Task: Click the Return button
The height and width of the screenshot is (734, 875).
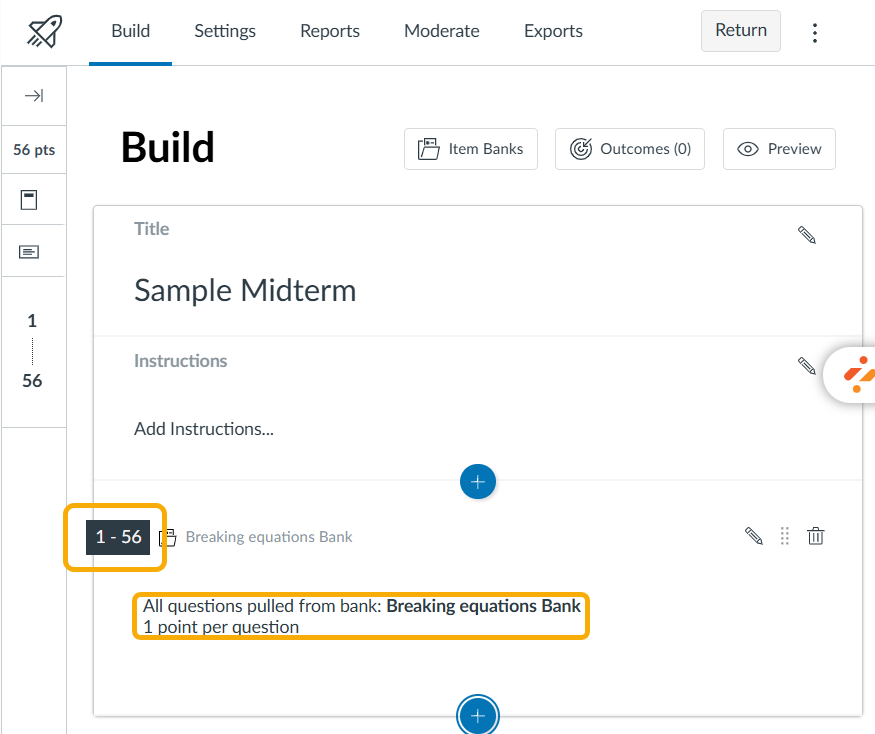Action: click(x=741, y=31)
